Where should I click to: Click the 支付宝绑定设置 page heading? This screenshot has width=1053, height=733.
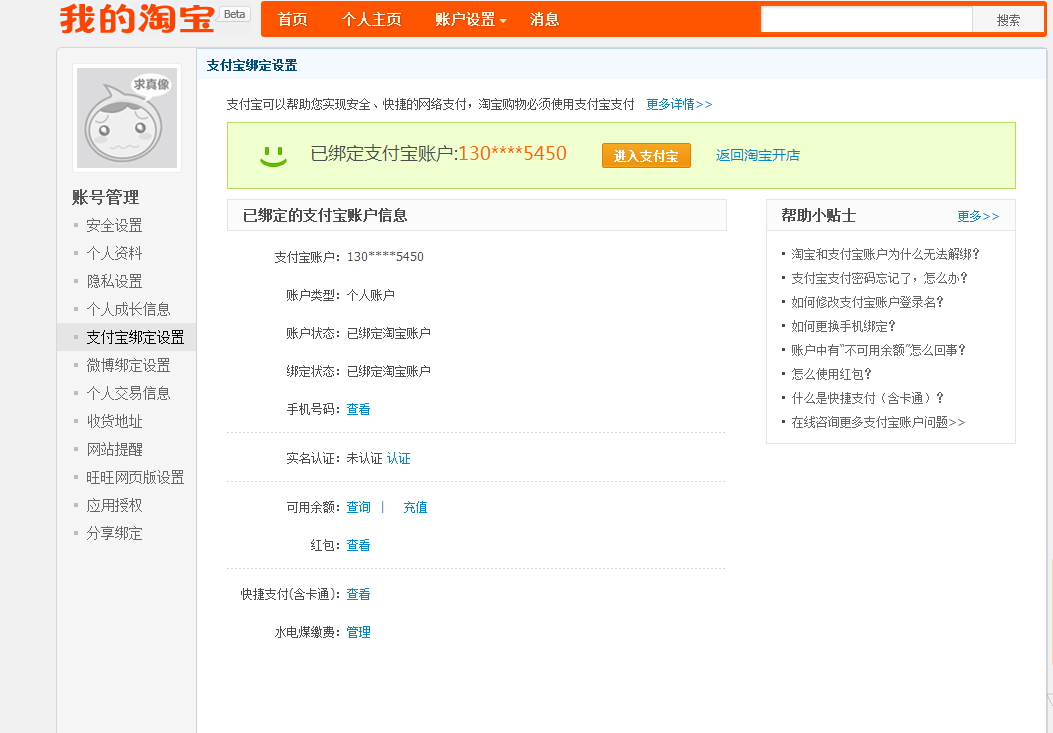click(252, 65)
